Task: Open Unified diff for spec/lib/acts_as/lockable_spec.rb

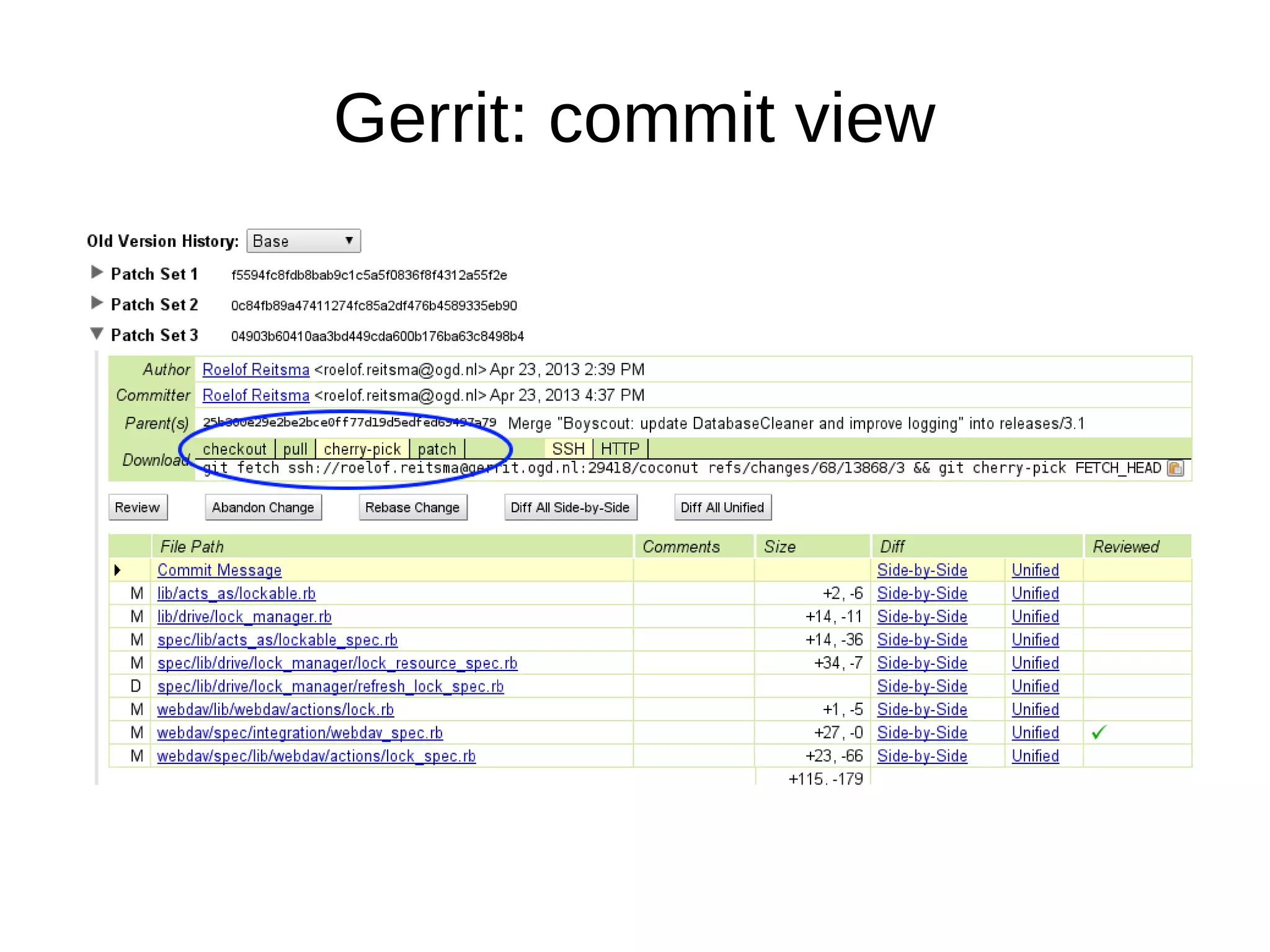Action: click(x=1035, y=640)
